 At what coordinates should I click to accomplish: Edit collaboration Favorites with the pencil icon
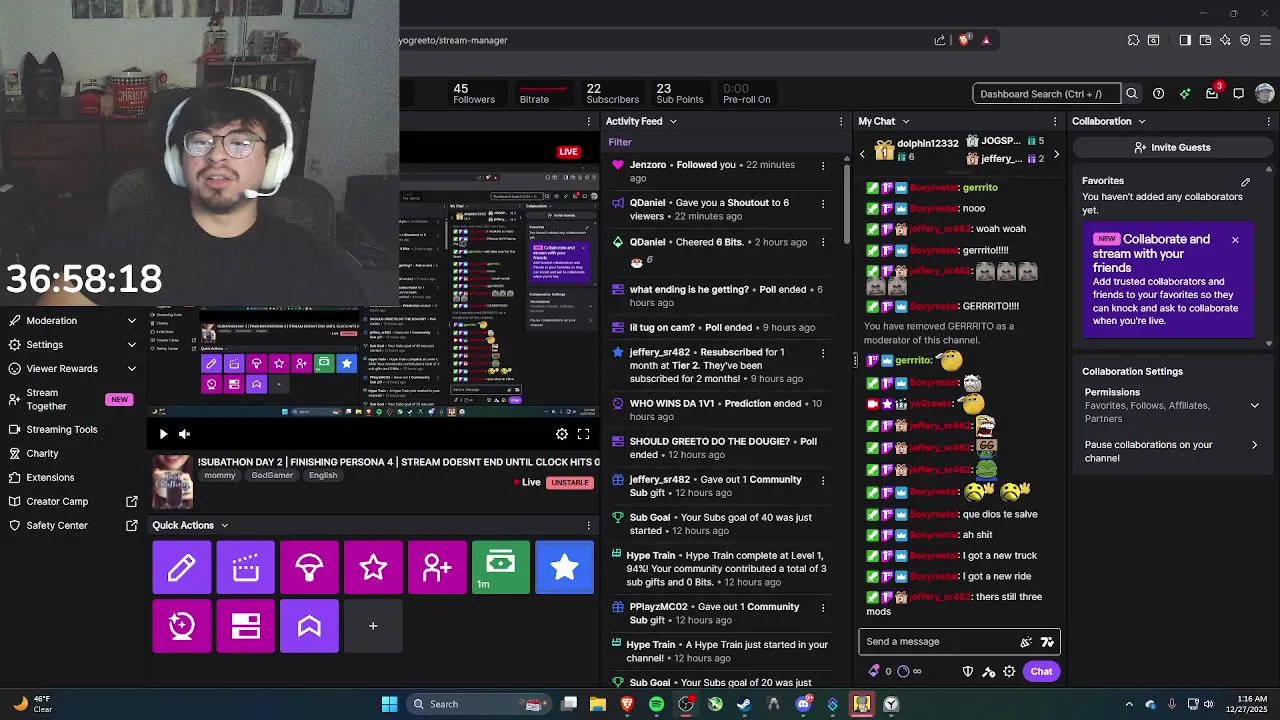coord(1246,182)
